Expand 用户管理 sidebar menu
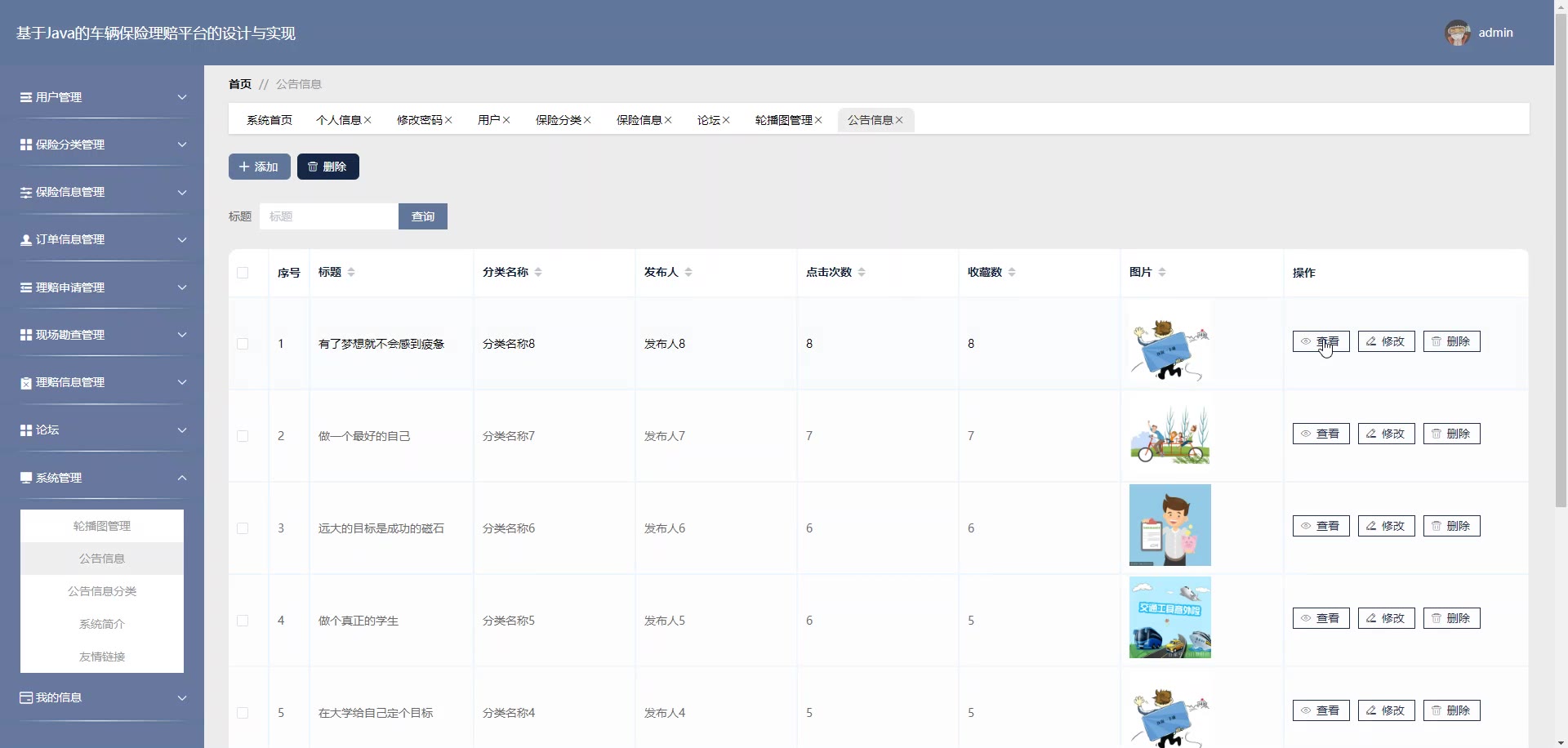Screen dimensions: 1568x748 102,97
